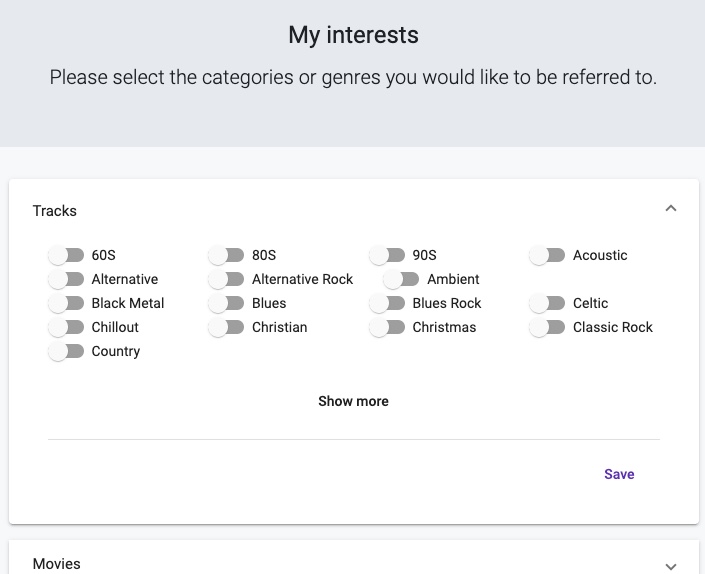Enable the Christian genre switch
The height and width of the screenshot is (574, 705).
(x=227, y=327)
